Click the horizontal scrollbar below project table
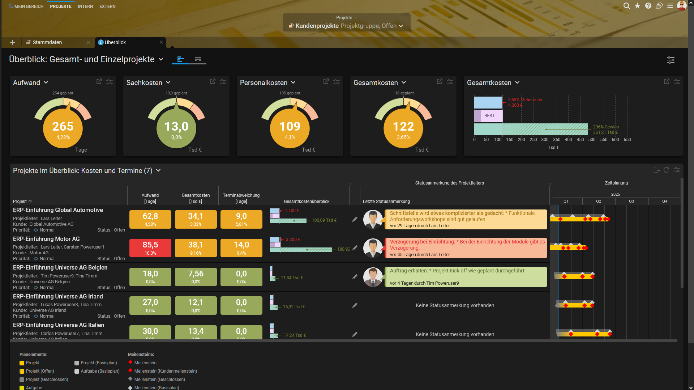The height and width of the screenshot is (390, 694). pyautogui.click(x=343, y=341)
